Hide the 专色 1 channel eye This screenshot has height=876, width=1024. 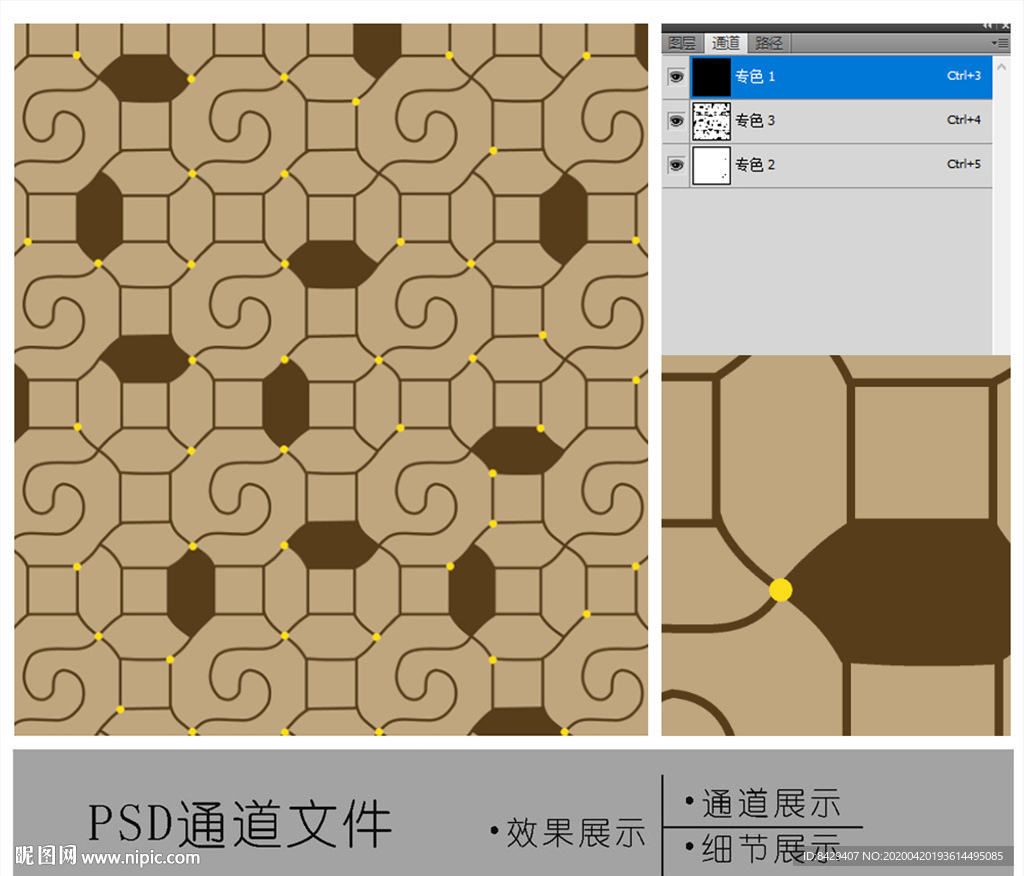click(x=676, y=77)
